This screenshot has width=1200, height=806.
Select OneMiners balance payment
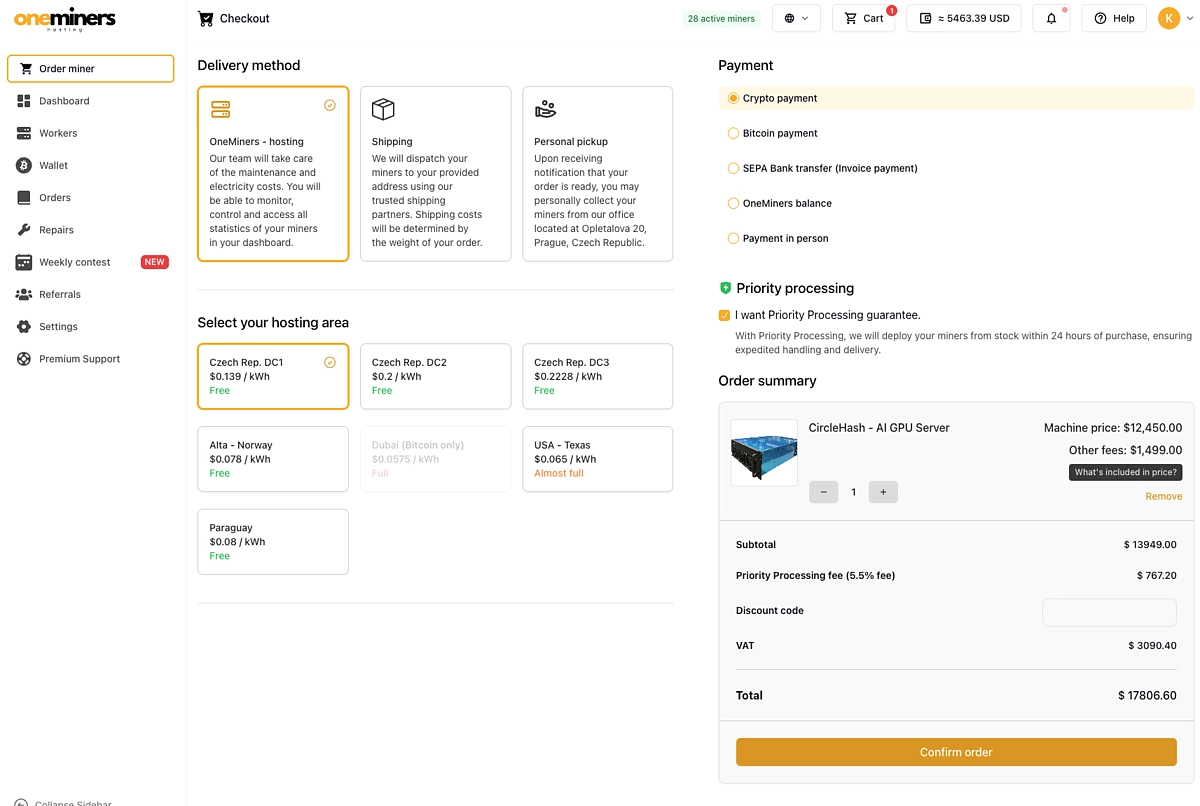(779, 203)
